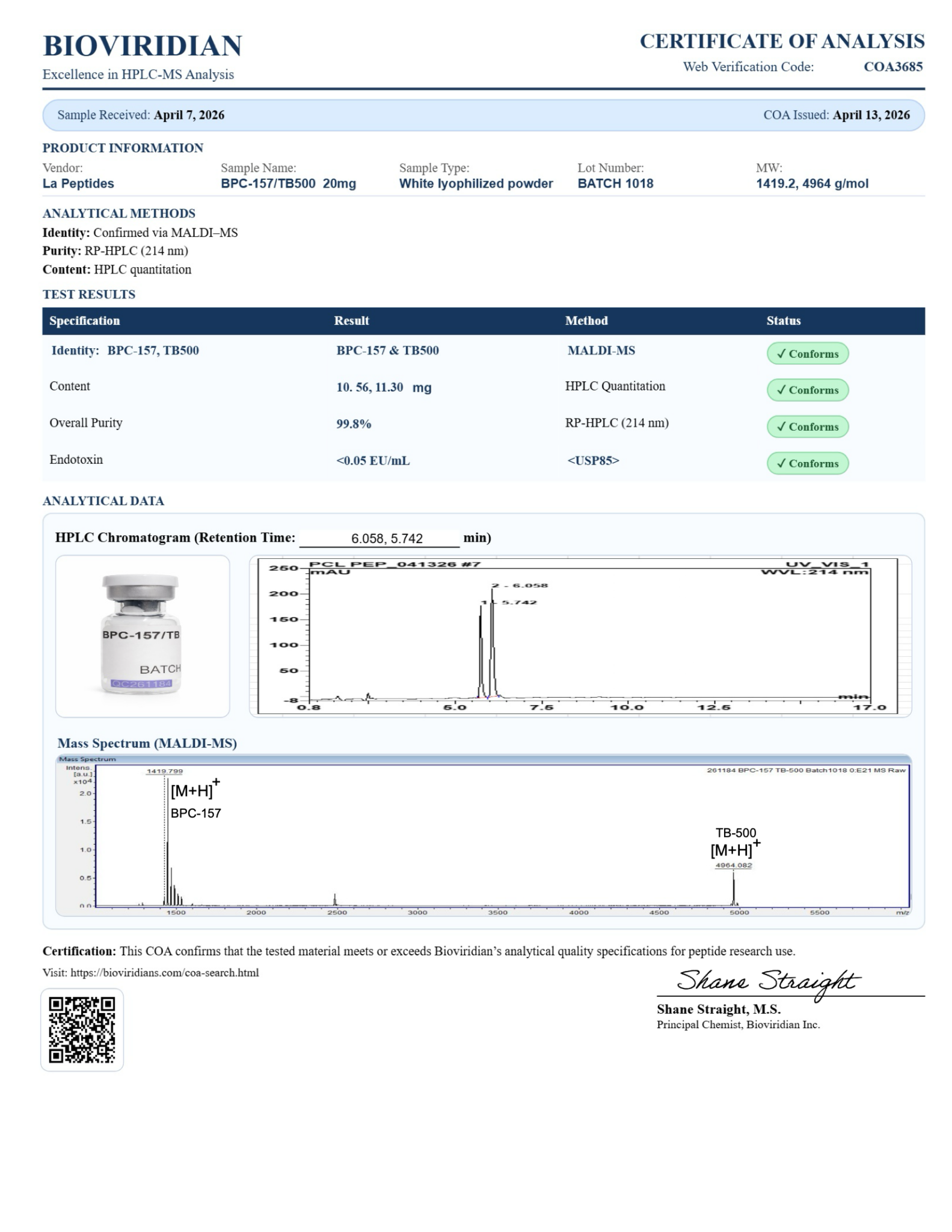Select the endotoxin result <0.05 EU/mL

click(373, 461)
